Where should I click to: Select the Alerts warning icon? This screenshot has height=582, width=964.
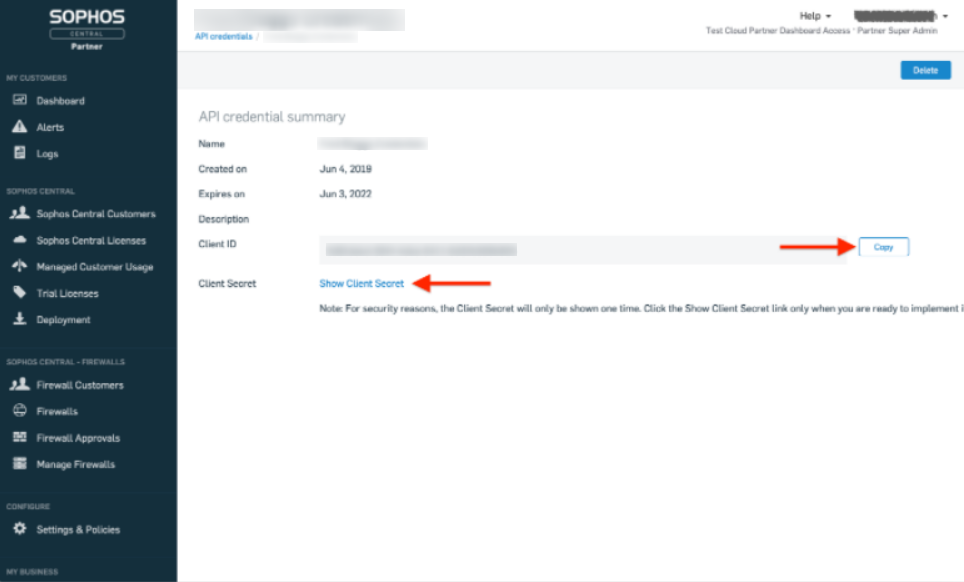click(x=18, y=127)
